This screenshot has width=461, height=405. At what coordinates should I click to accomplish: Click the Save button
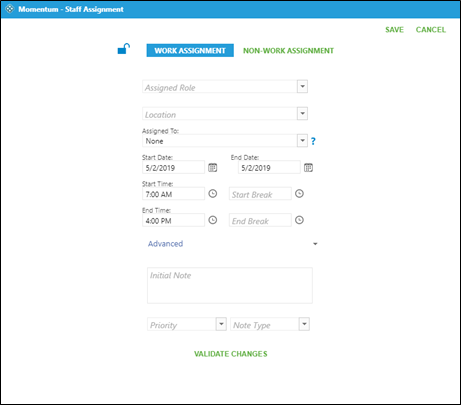click(394, 30)
